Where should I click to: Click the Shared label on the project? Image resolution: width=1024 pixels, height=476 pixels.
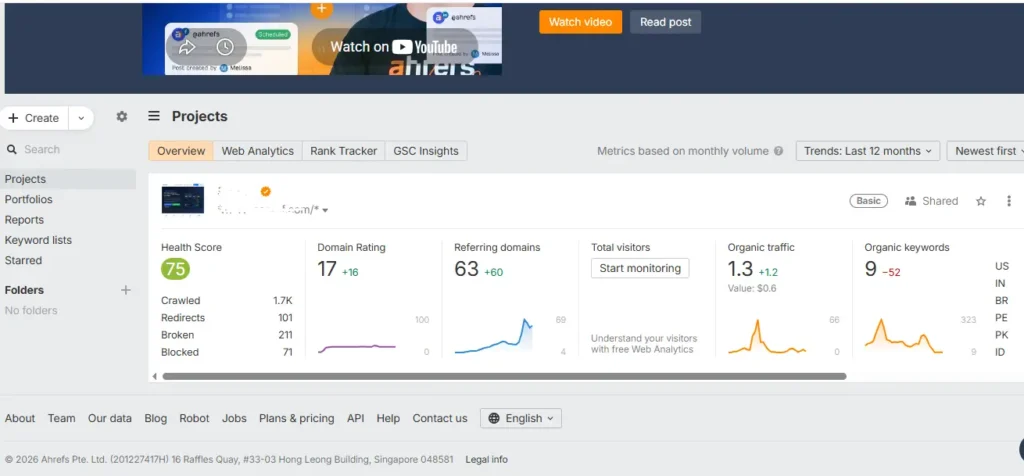coord(940,201)
